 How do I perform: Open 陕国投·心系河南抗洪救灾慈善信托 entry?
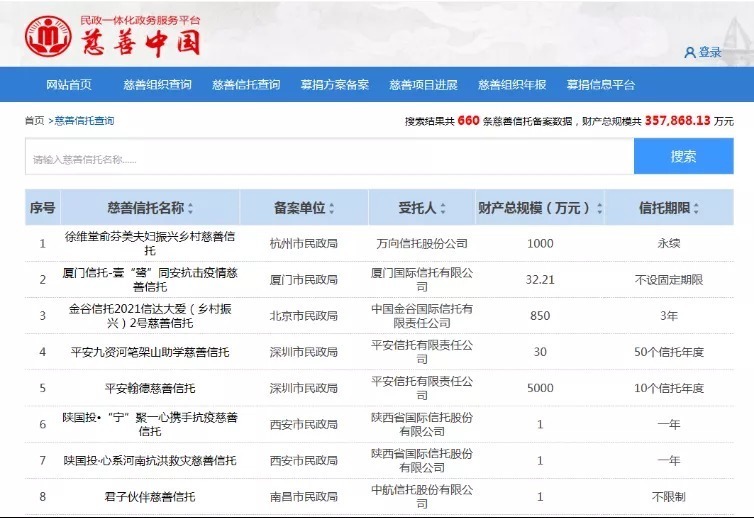[x=150, y=461]
